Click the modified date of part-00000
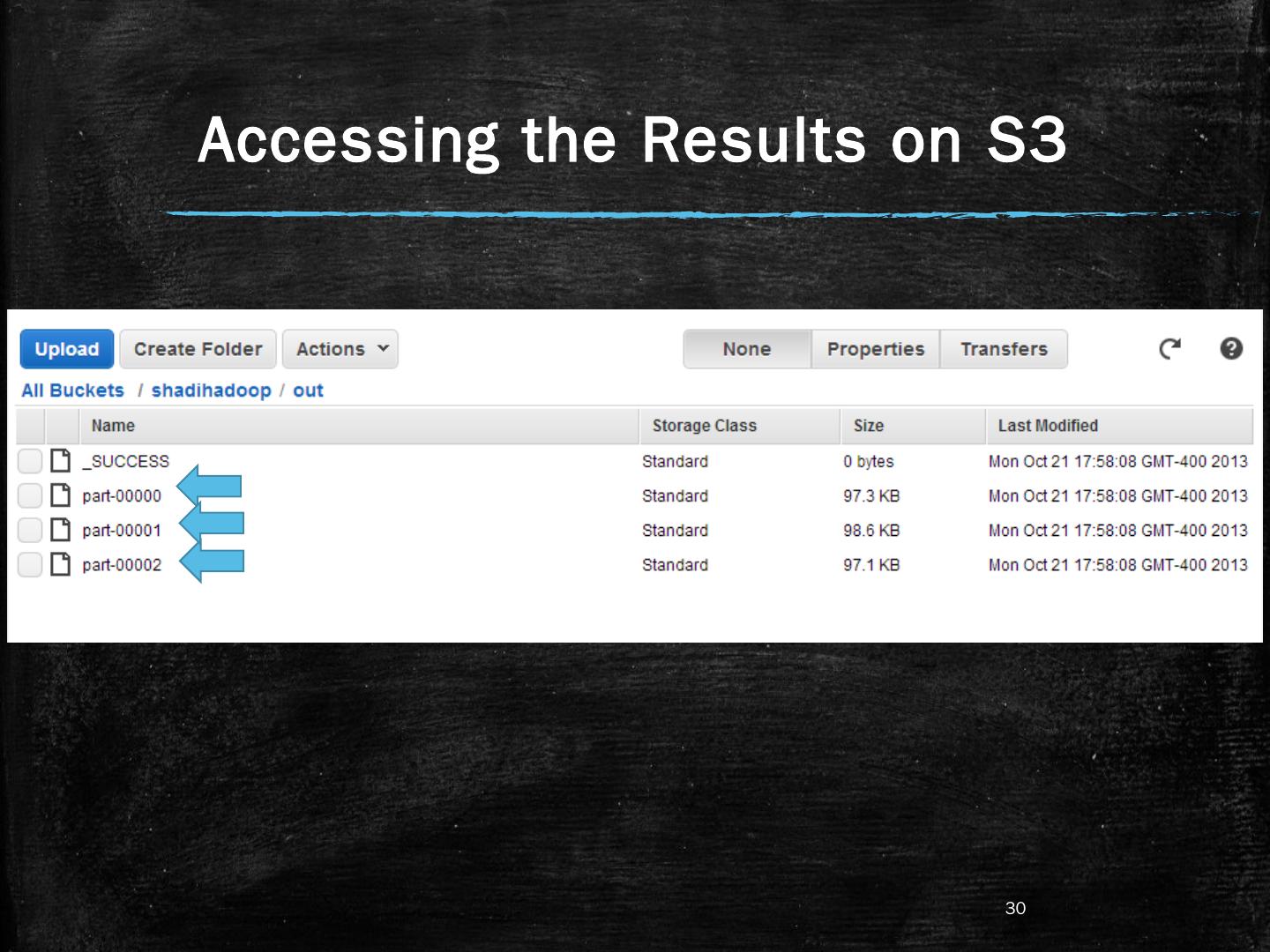This screenshot has height=952, width=1270. coord(1118,496)
